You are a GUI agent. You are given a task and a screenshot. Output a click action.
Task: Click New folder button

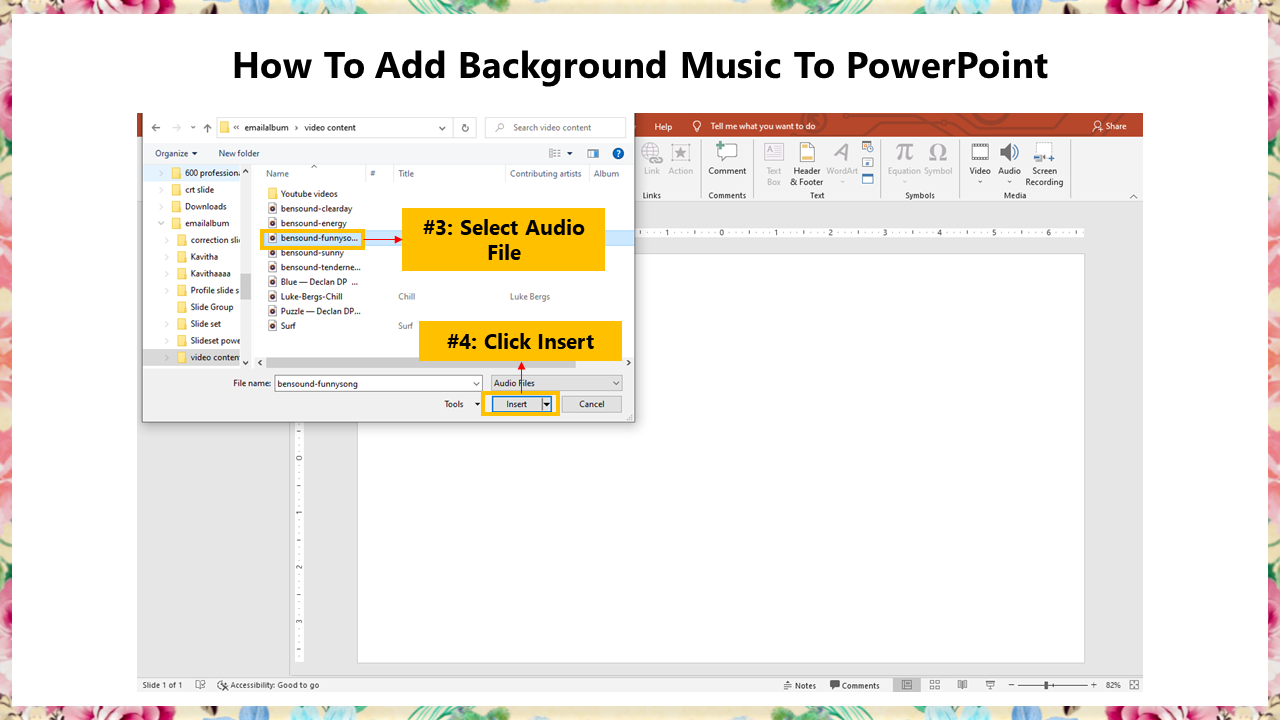[x=239, y=153]
